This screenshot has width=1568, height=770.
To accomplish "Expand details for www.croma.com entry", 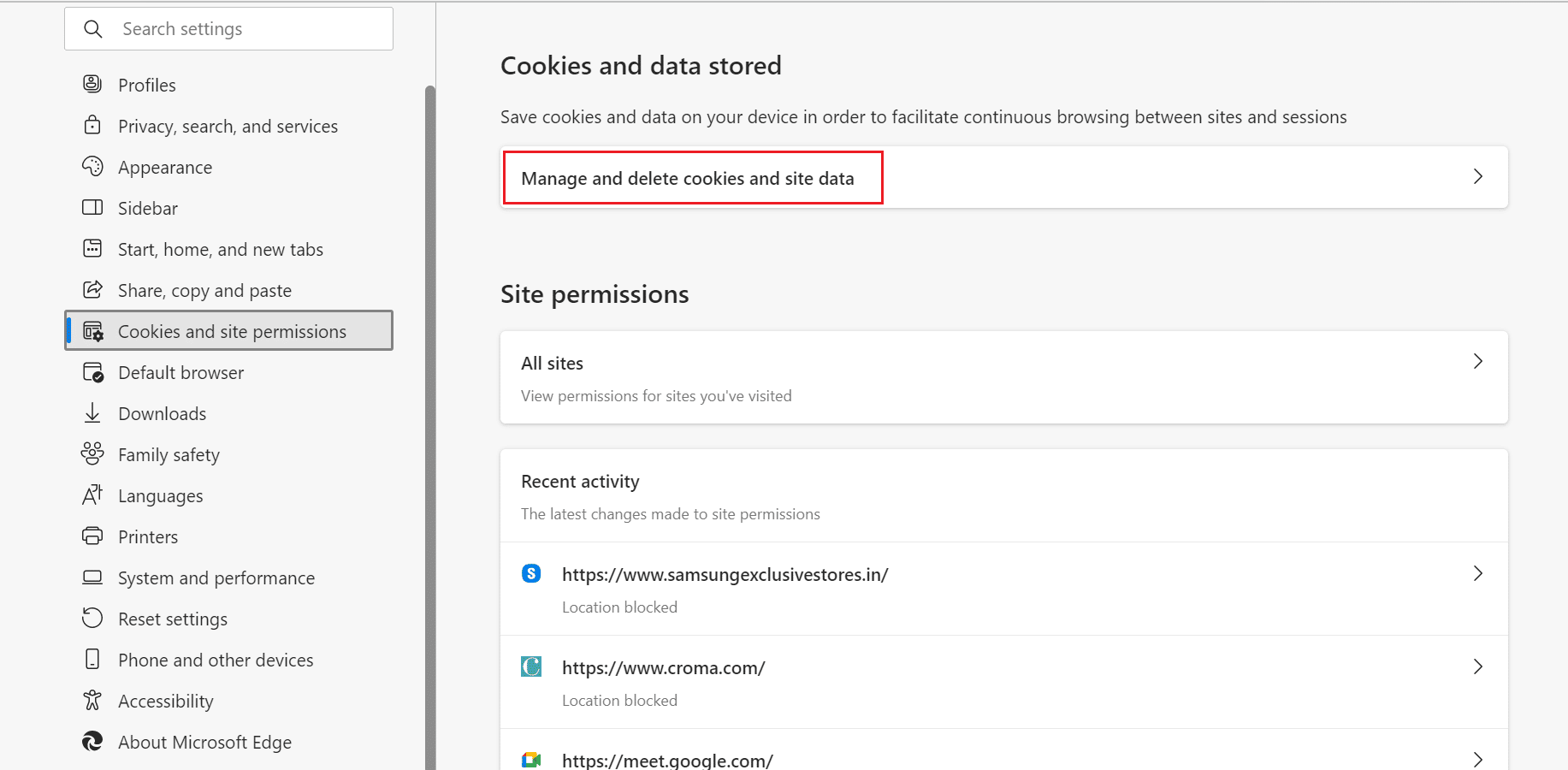I will pyautogui.click(x=1477, y=666).
